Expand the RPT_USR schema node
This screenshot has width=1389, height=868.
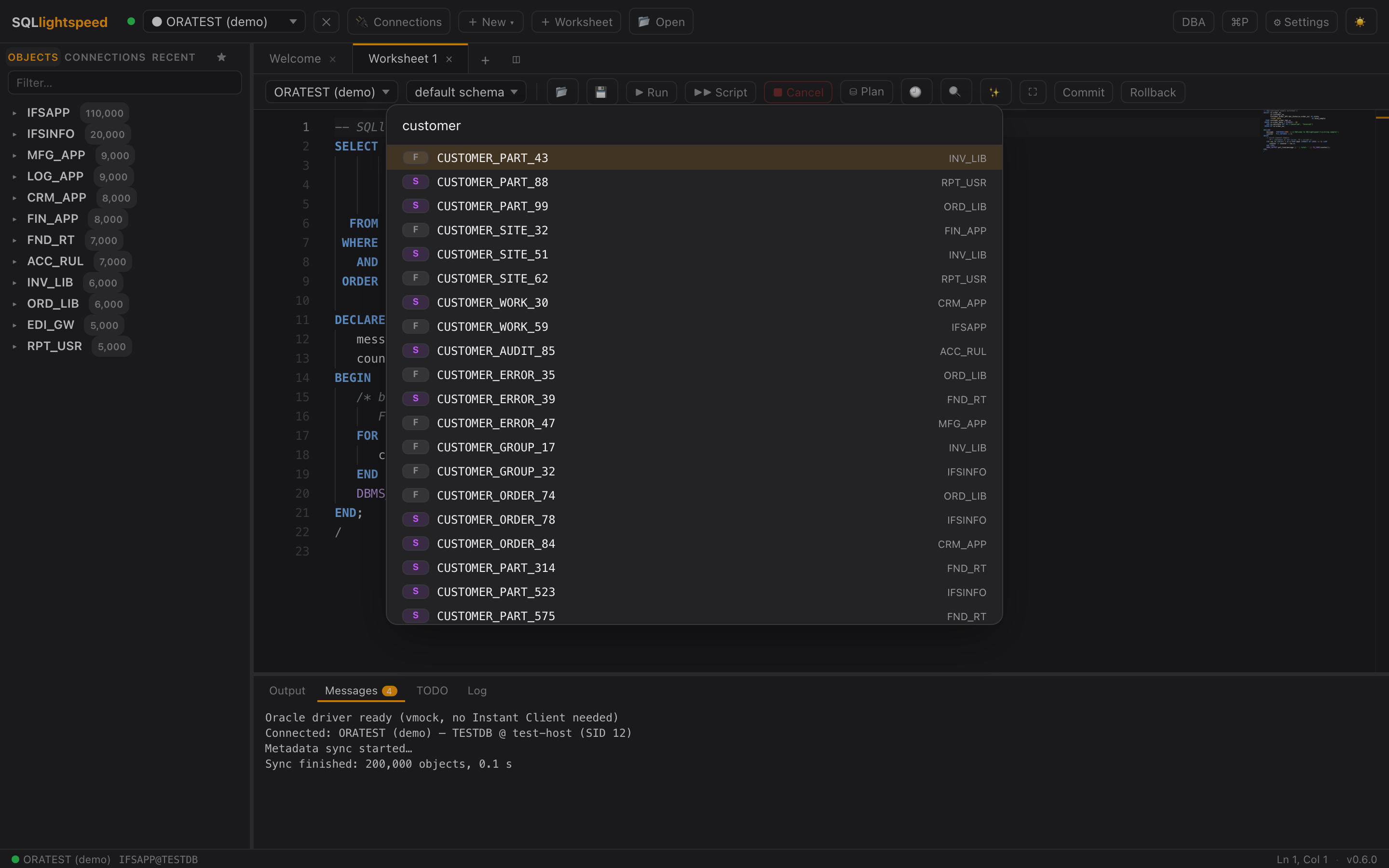pyautogui.click(x=14, y=347)
